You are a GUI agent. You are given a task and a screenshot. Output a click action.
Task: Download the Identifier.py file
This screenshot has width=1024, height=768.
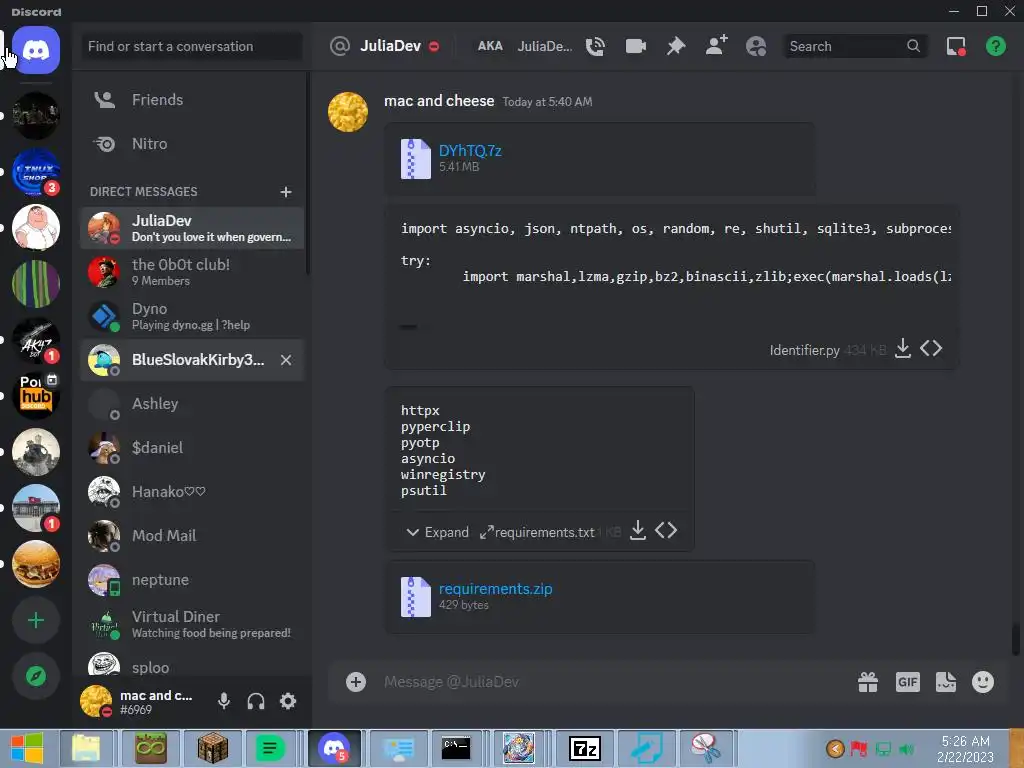coord(903,348)
